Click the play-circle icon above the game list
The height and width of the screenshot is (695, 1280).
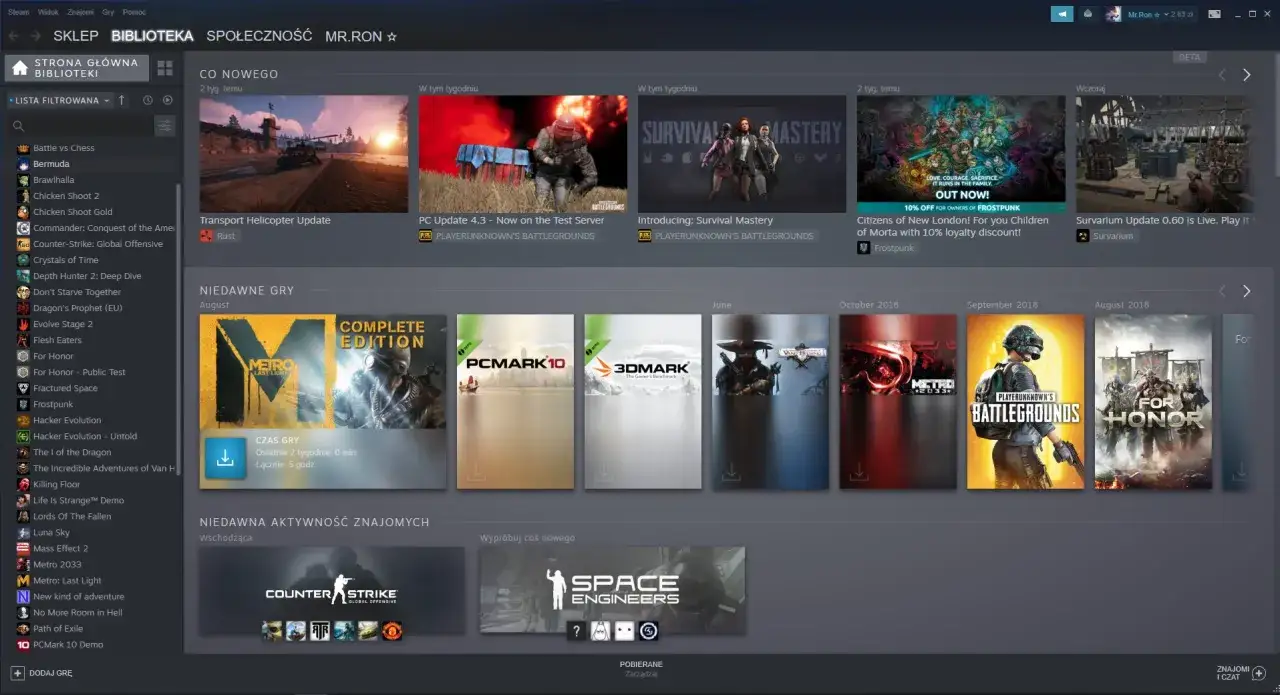click(167, 100)
